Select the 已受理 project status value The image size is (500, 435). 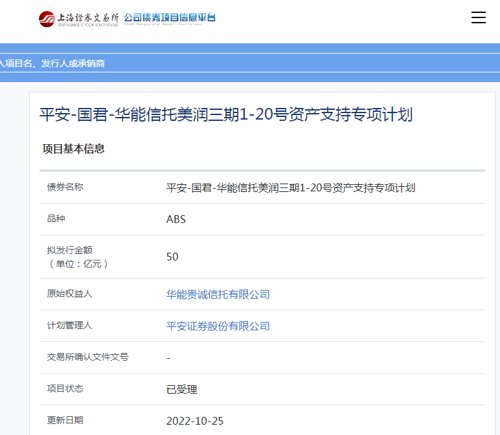coord(182,389)
